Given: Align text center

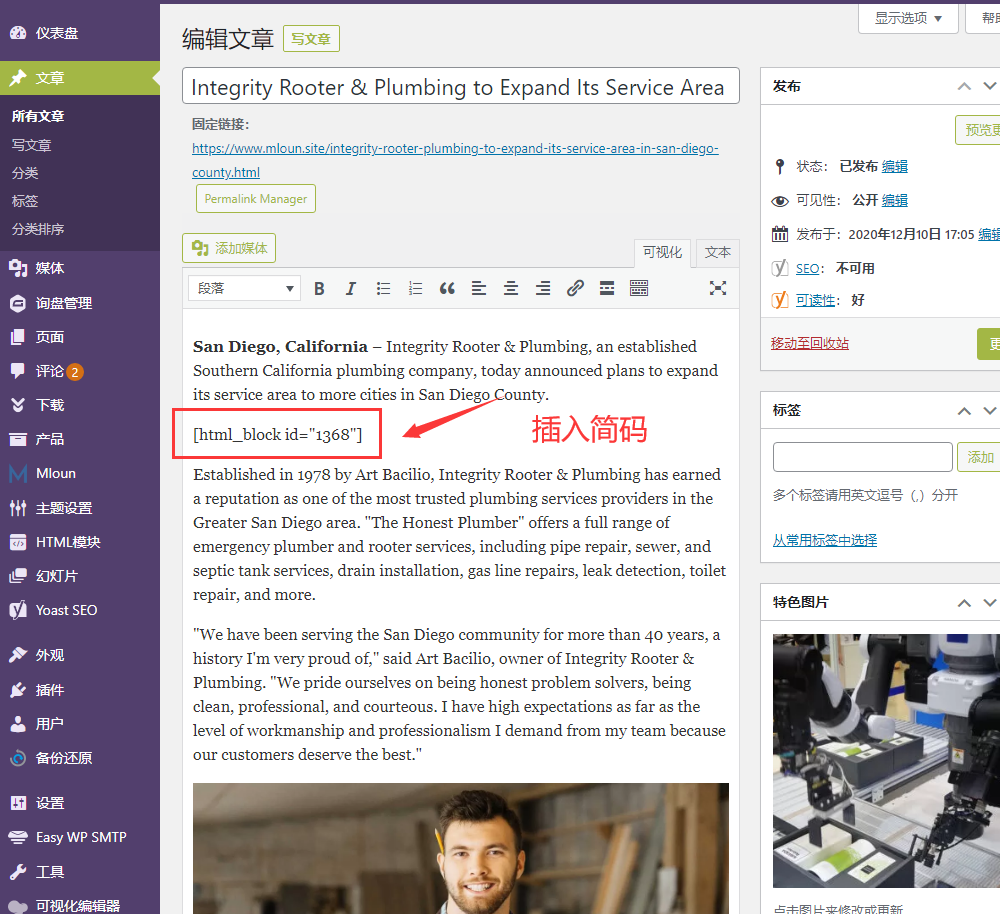Looking at the screenshot, I should [511, 289].
